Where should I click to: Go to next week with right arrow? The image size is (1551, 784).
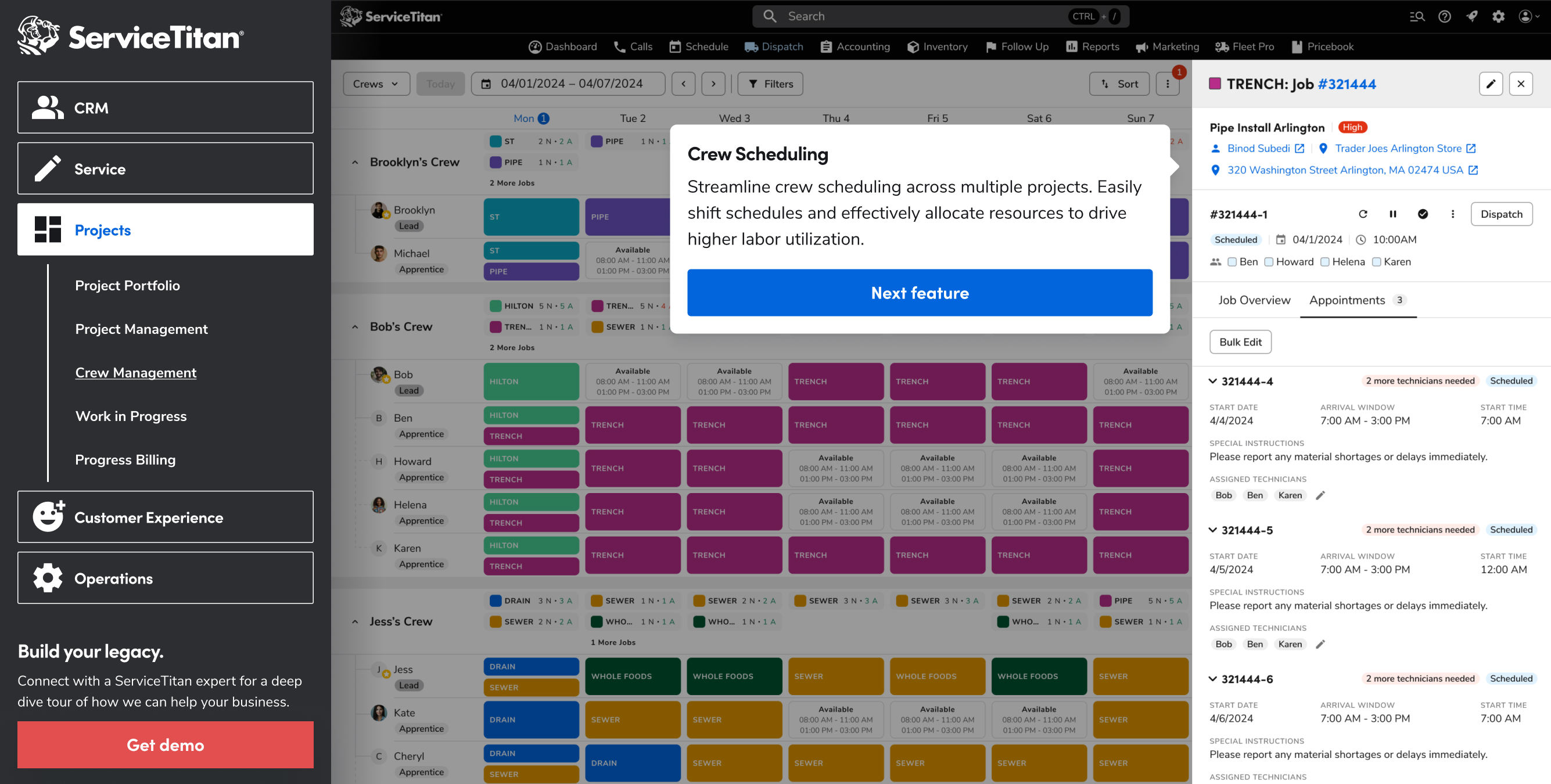pos(713,84)
